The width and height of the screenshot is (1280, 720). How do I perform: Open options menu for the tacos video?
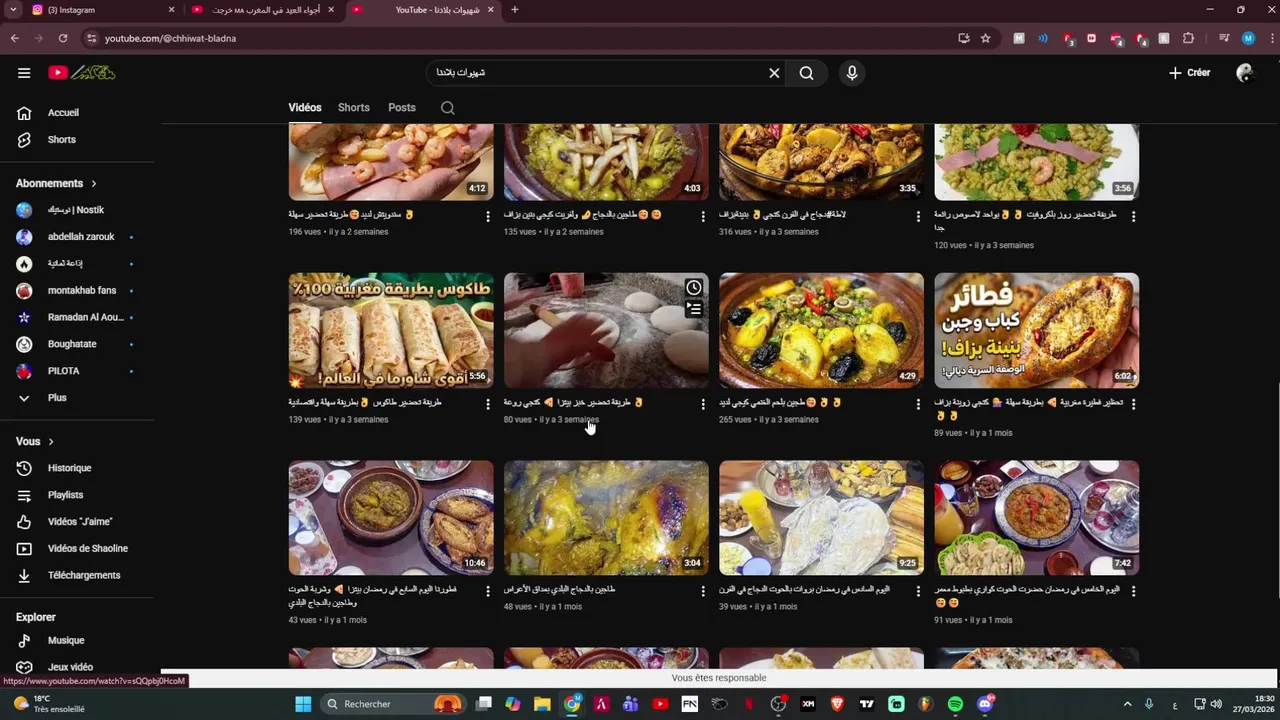point(488,404)
